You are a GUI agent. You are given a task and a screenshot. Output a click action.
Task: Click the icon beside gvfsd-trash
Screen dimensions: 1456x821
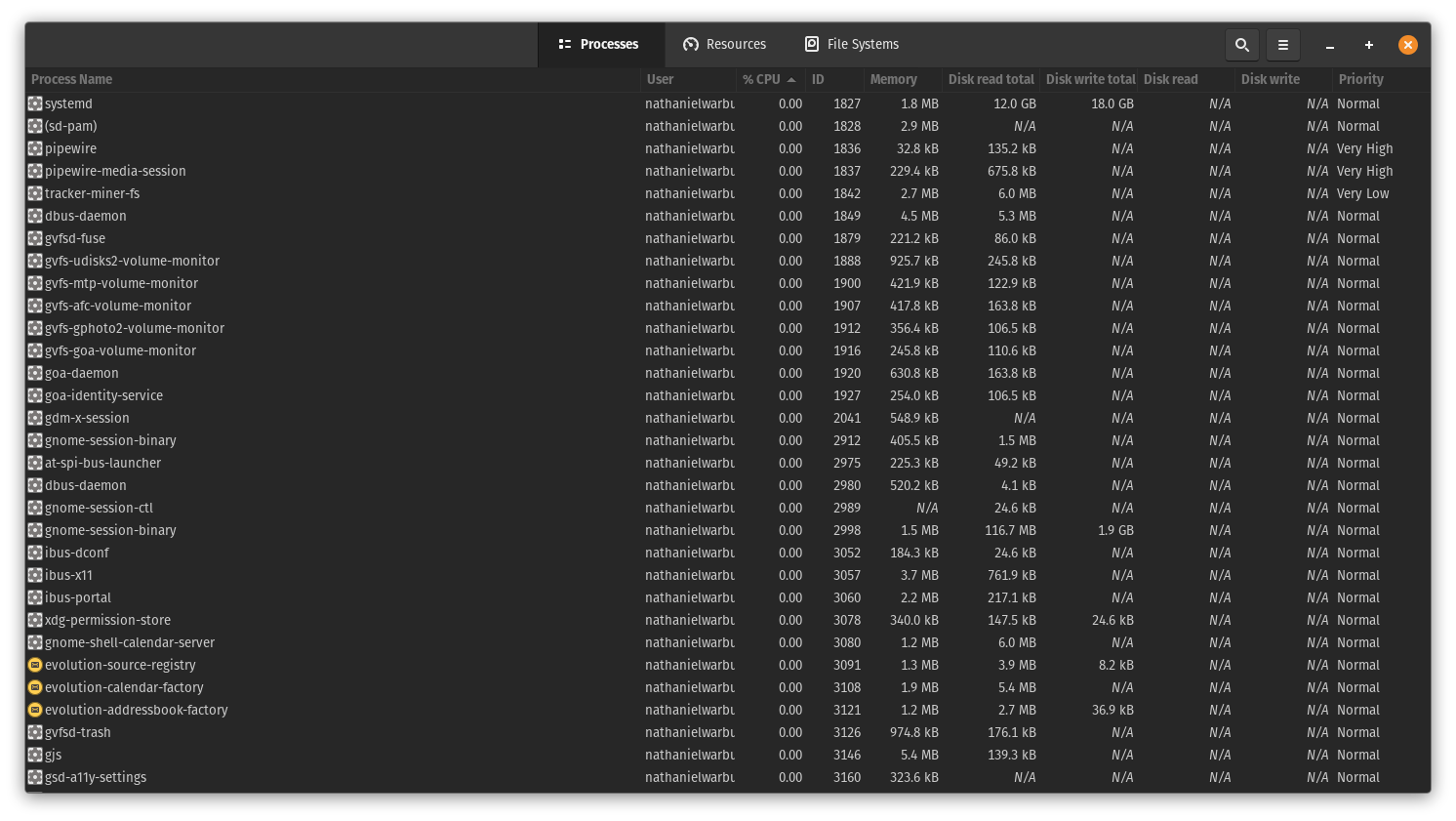[x=35, y=732]
